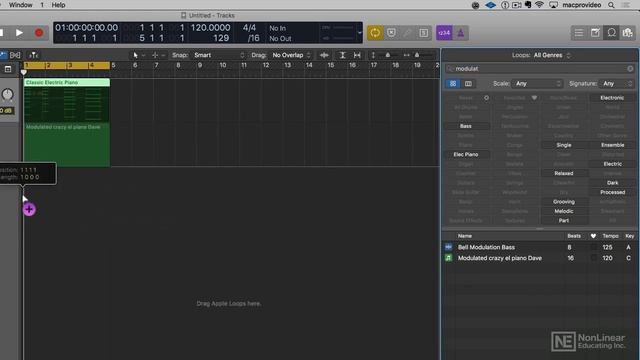
Task: Click the Catch playhead icon
Action: tap(34, 55)
